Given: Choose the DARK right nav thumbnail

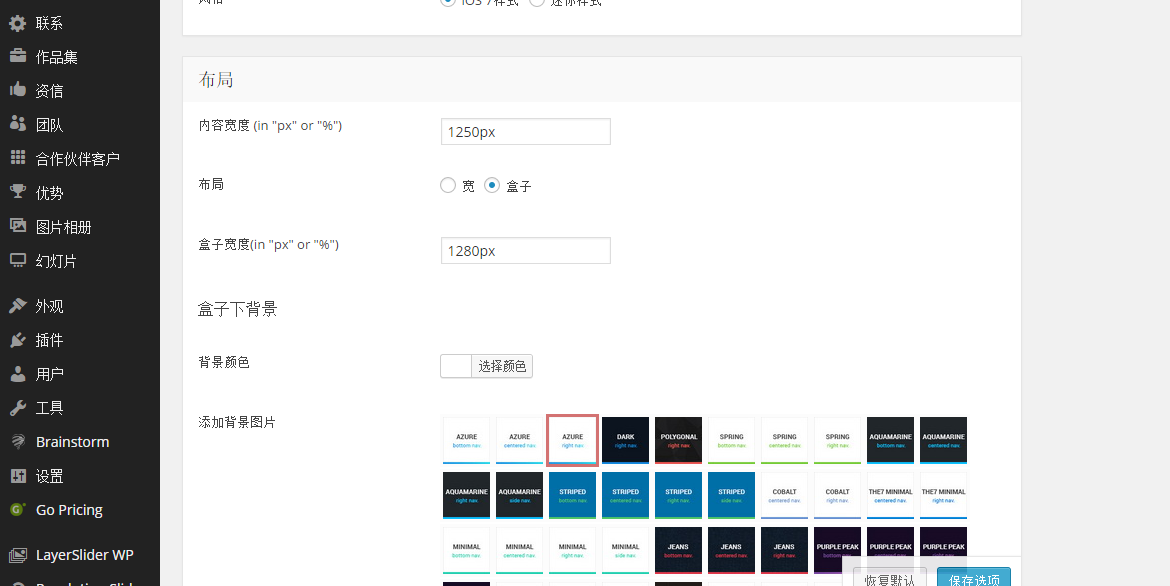Looking at the screenshot, I should (625, 440).
